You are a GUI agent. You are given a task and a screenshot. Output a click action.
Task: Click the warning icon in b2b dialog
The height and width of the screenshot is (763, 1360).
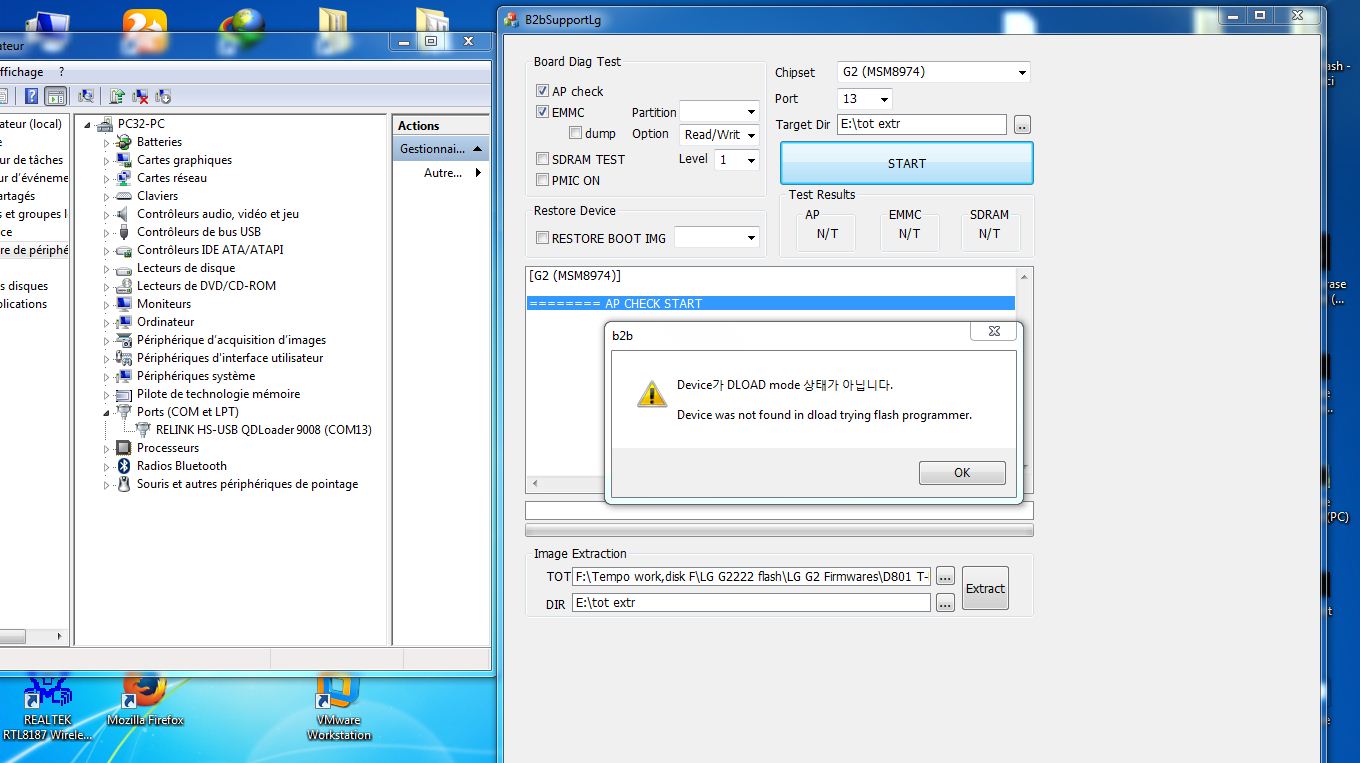click(652, 394)
